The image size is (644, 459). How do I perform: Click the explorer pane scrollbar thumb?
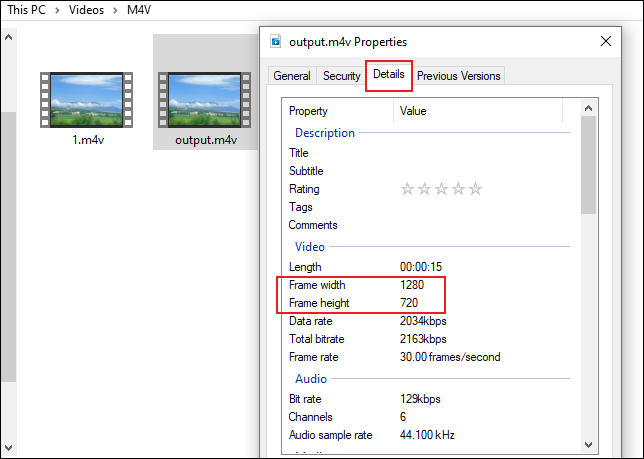8,246
